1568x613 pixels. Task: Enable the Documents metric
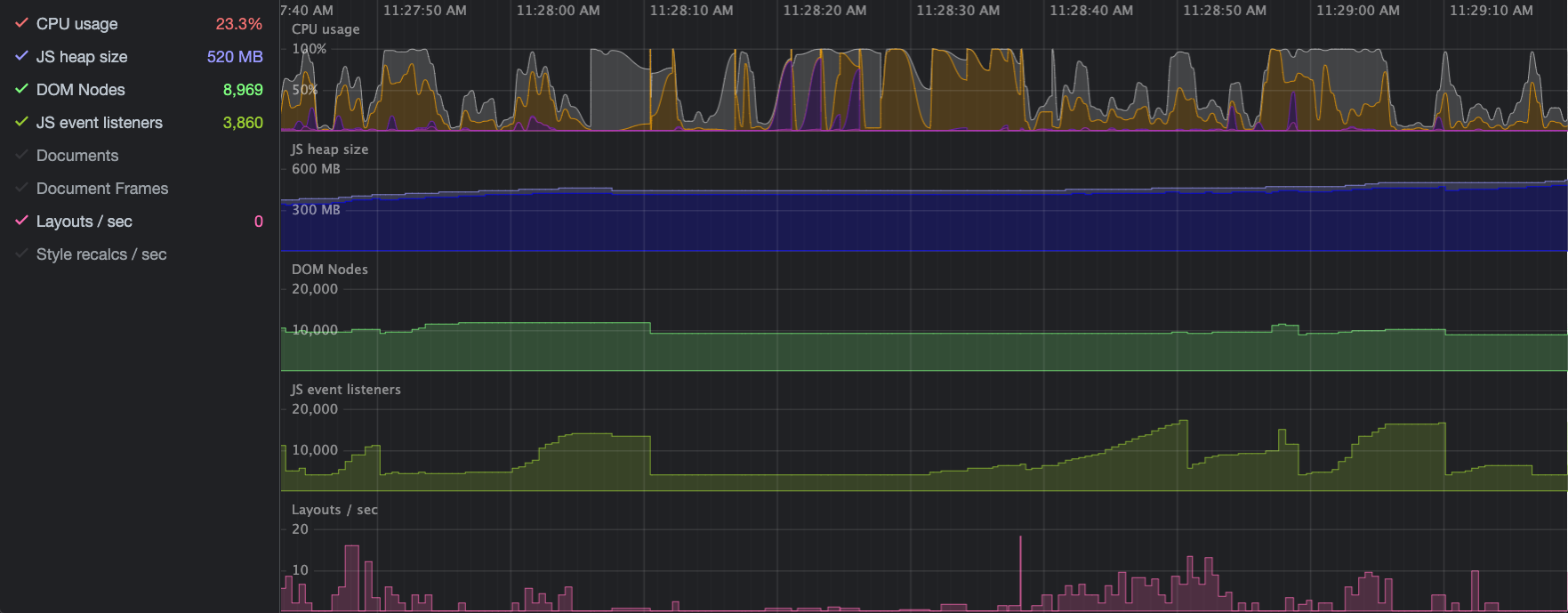22,155
